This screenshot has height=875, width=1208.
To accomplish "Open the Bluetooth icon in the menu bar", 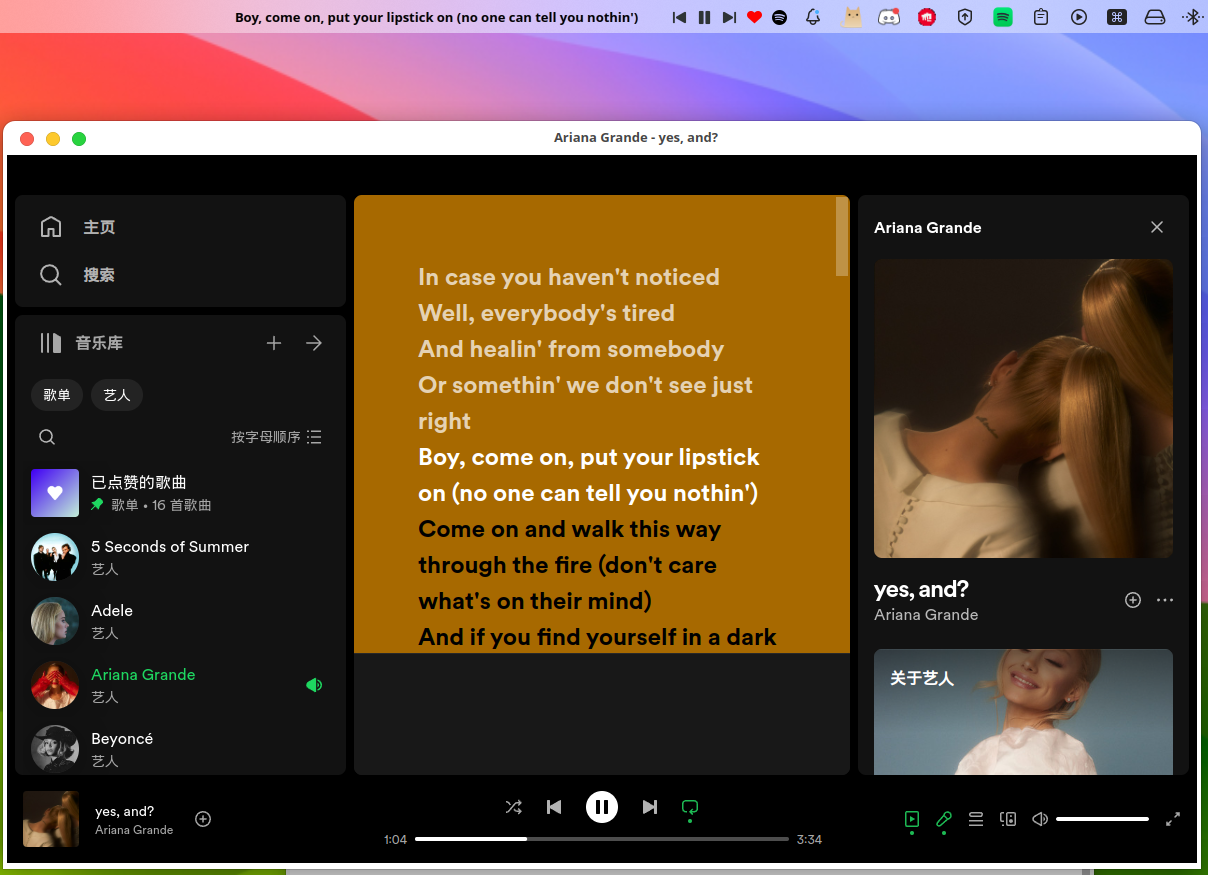I will pyautogui.click(x=1192, y=17).
